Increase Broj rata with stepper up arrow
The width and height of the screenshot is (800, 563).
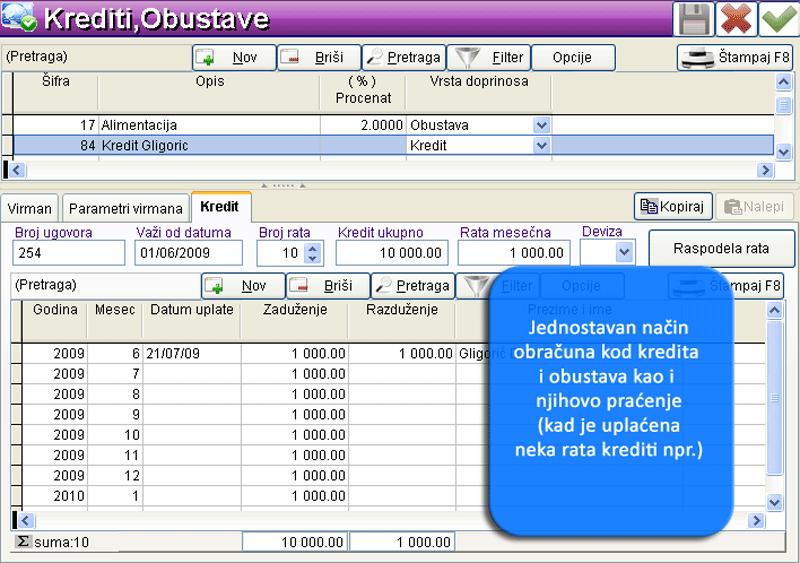pos(315,248)
